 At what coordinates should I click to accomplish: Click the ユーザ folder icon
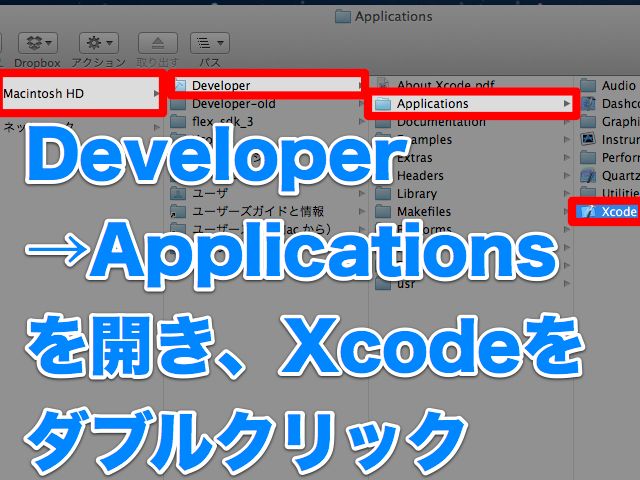click(x=178, y=193)
